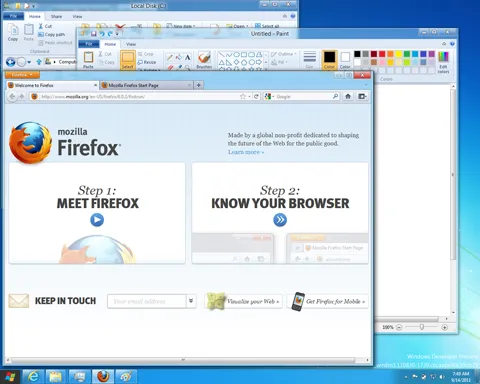
Task: Reload the page in Firefox toolbar
Action: pyautogui.click(x=256, y=96)
